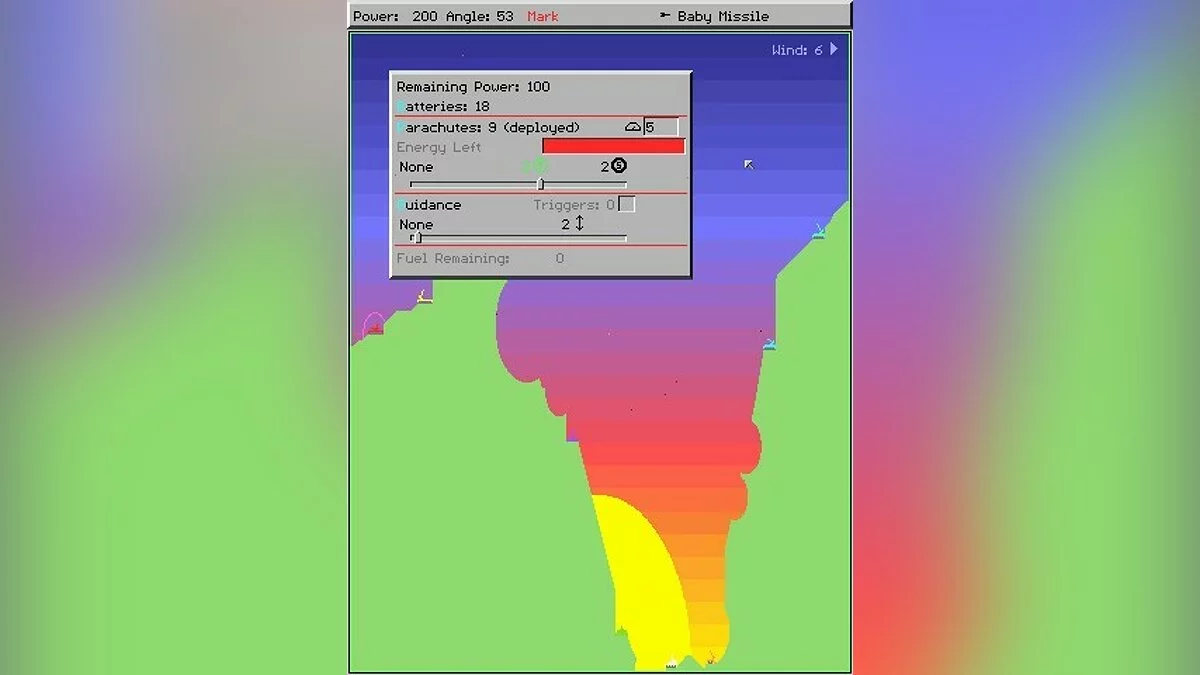Select the cyan tank on right cliff edge
Viewport: 1200px width, 675px height.
pyautogui.click(x=769, y=344)
